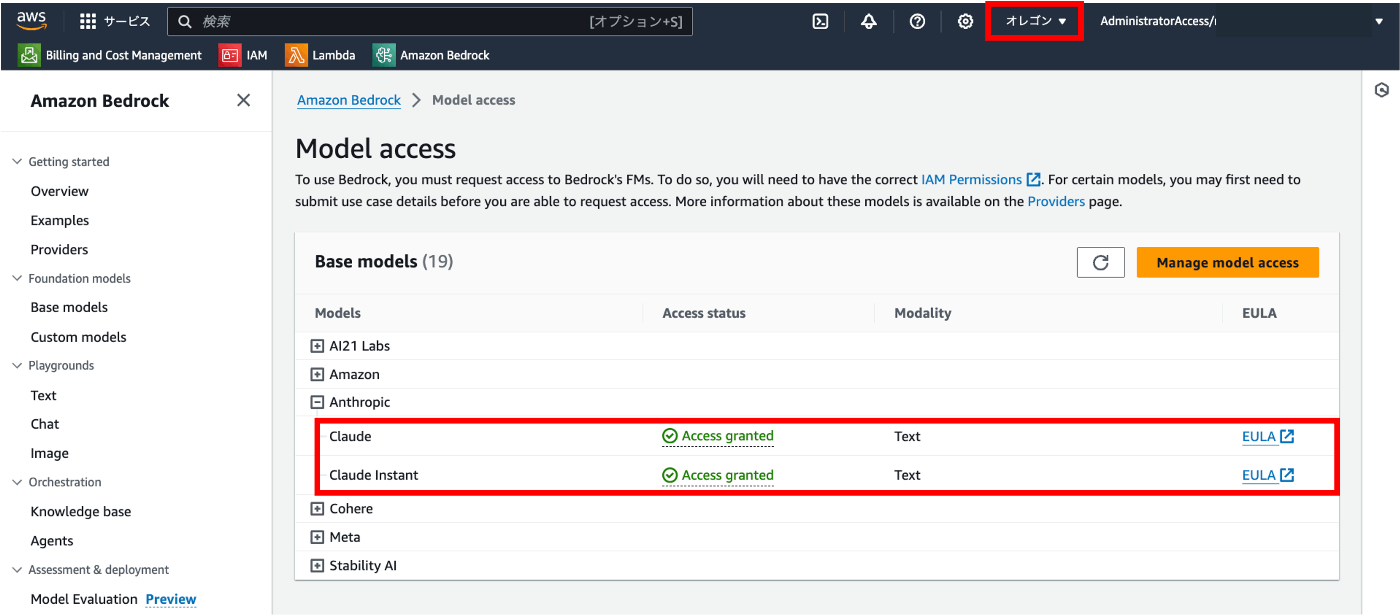Collapse the Assessment & deployment sidebar section
This screenshot has width=1400, height=616.
click(17, 569)
